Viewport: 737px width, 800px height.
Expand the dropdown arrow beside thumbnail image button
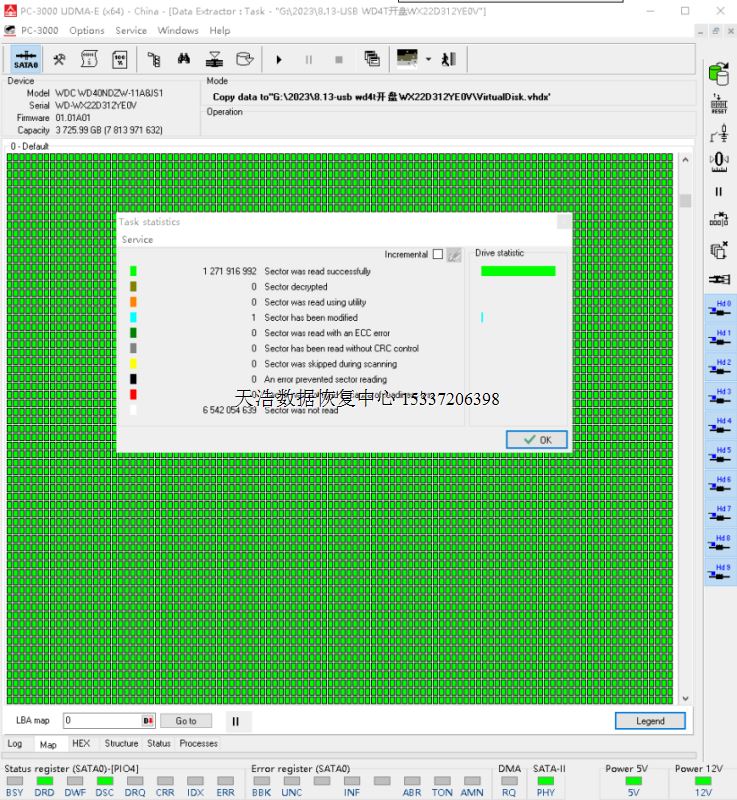point(428,59)
